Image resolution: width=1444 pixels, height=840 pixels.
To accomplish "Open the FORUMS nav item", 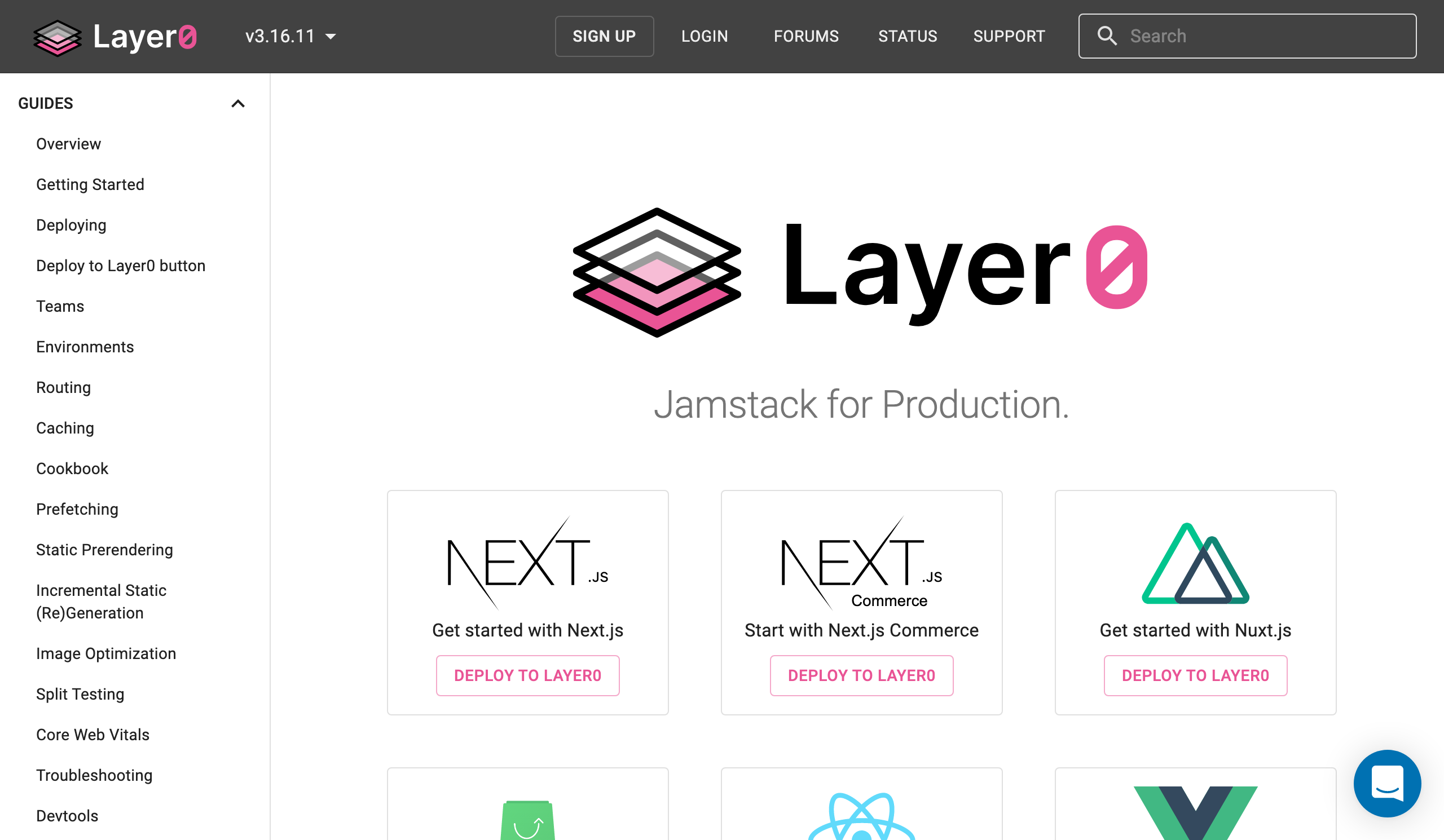I will (805, 37).
